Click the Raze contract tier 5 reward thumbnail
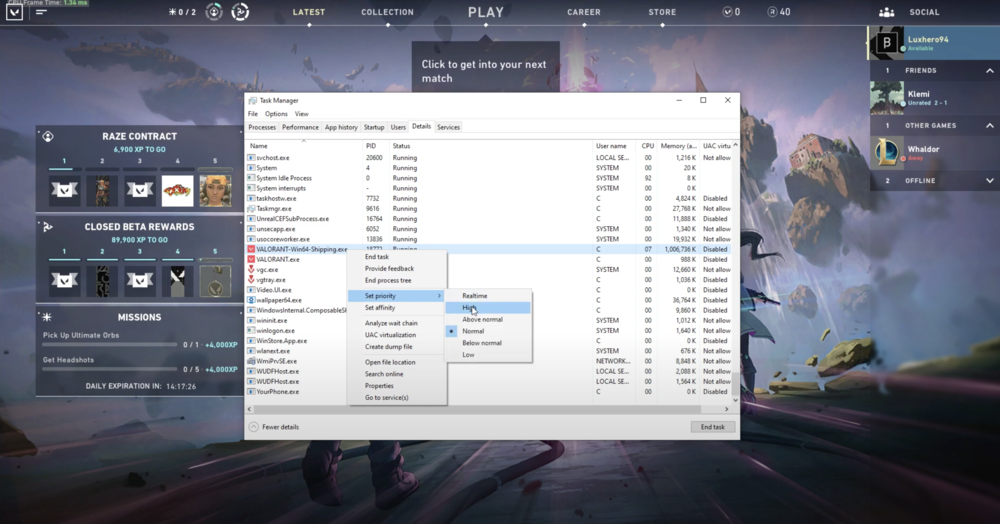This screenshot has height=524, width=1000. pos(215,190)
